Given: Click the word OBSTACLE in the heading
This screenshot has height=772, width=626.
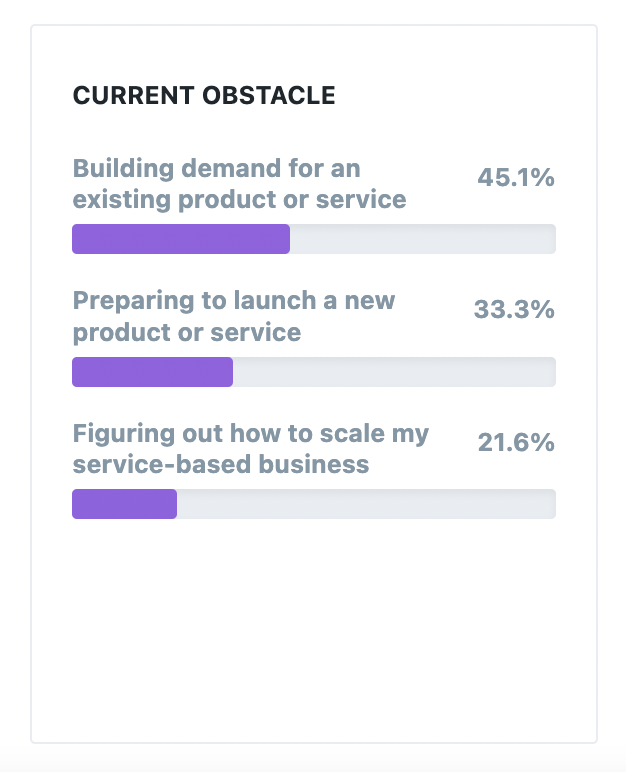Looking at the screenshot, I should tap(269, 96).
